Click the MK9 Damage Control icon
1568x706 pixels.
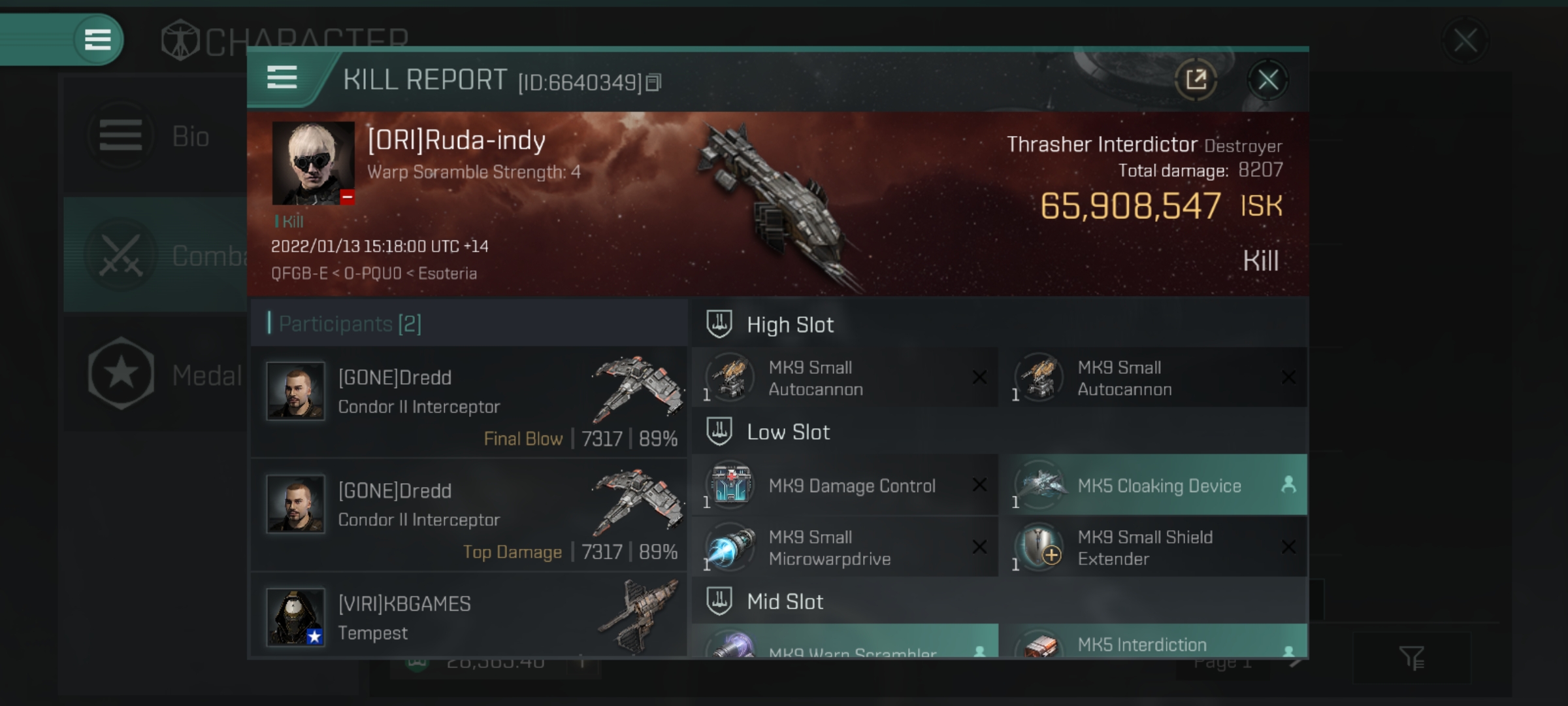729,485
